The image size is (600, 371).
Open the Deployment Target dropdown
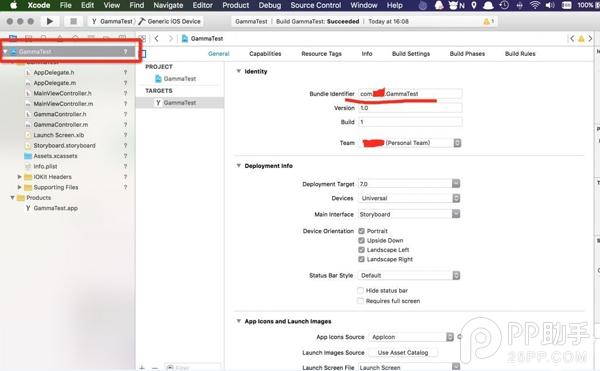[409, 184]
